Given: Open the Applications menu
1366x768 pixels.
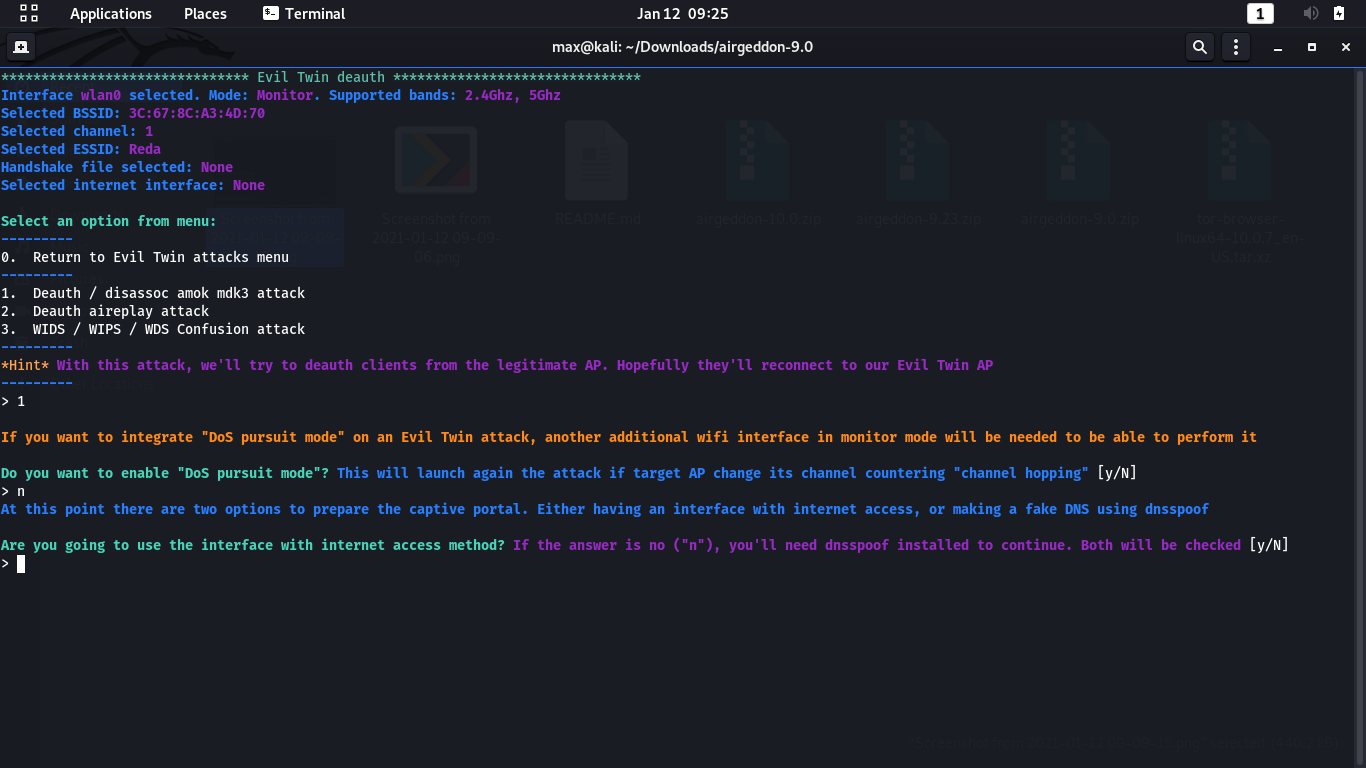Looking at the screenshot, I should (x=110, y=13).
